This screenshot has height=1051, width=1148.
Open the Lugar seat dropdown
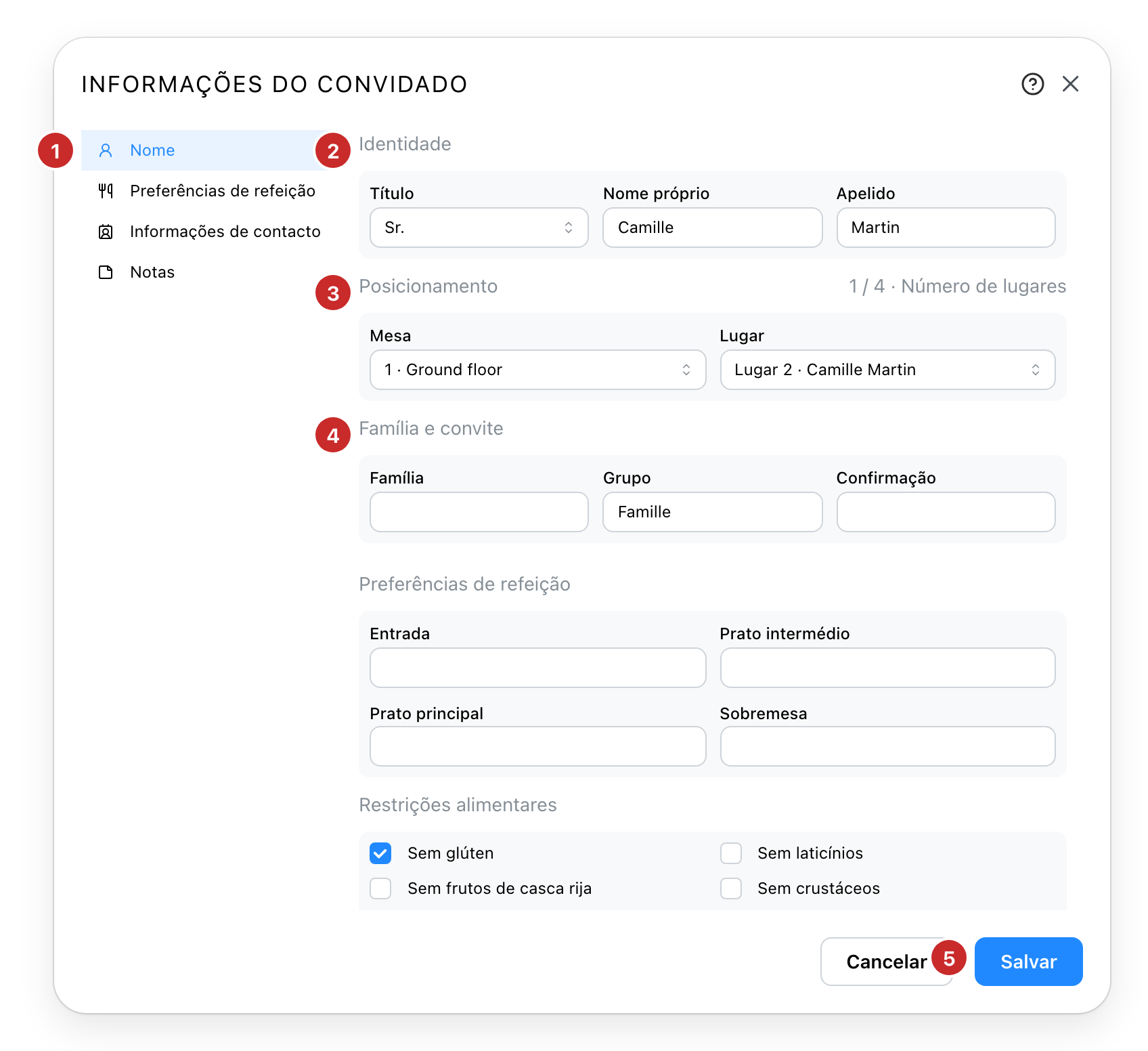[x=888, y=370]
